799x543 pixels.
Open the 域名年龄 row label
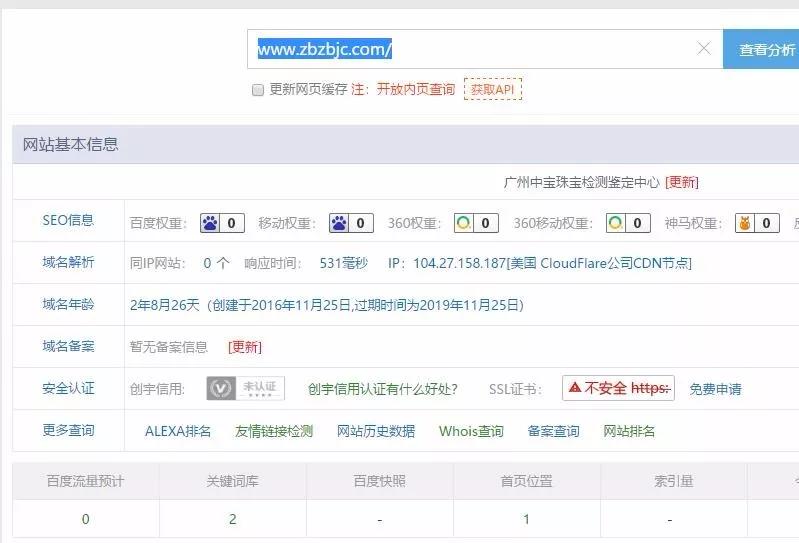point(68,305)
